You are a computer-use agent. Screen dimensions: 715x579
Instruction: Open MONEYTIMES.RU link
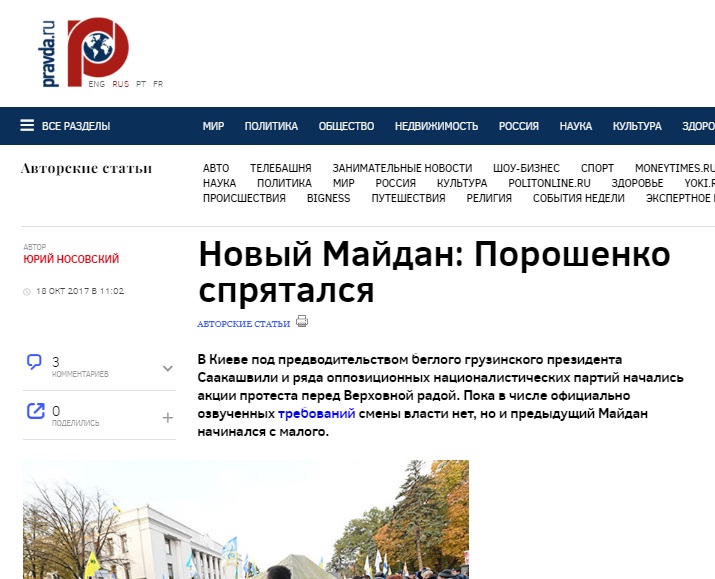675,168
